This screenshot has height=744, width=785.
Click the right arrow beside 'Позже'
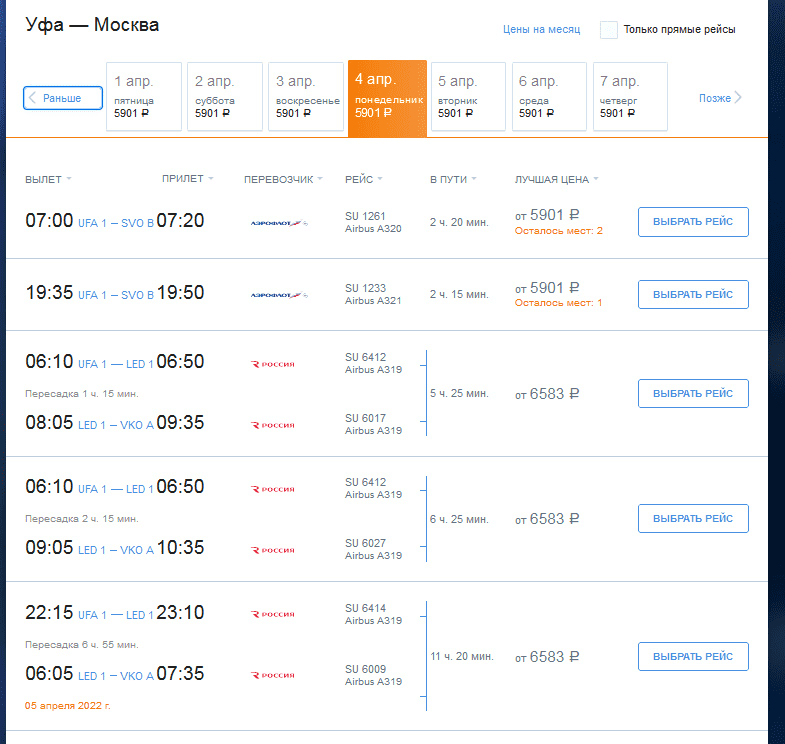pos(738,98)
